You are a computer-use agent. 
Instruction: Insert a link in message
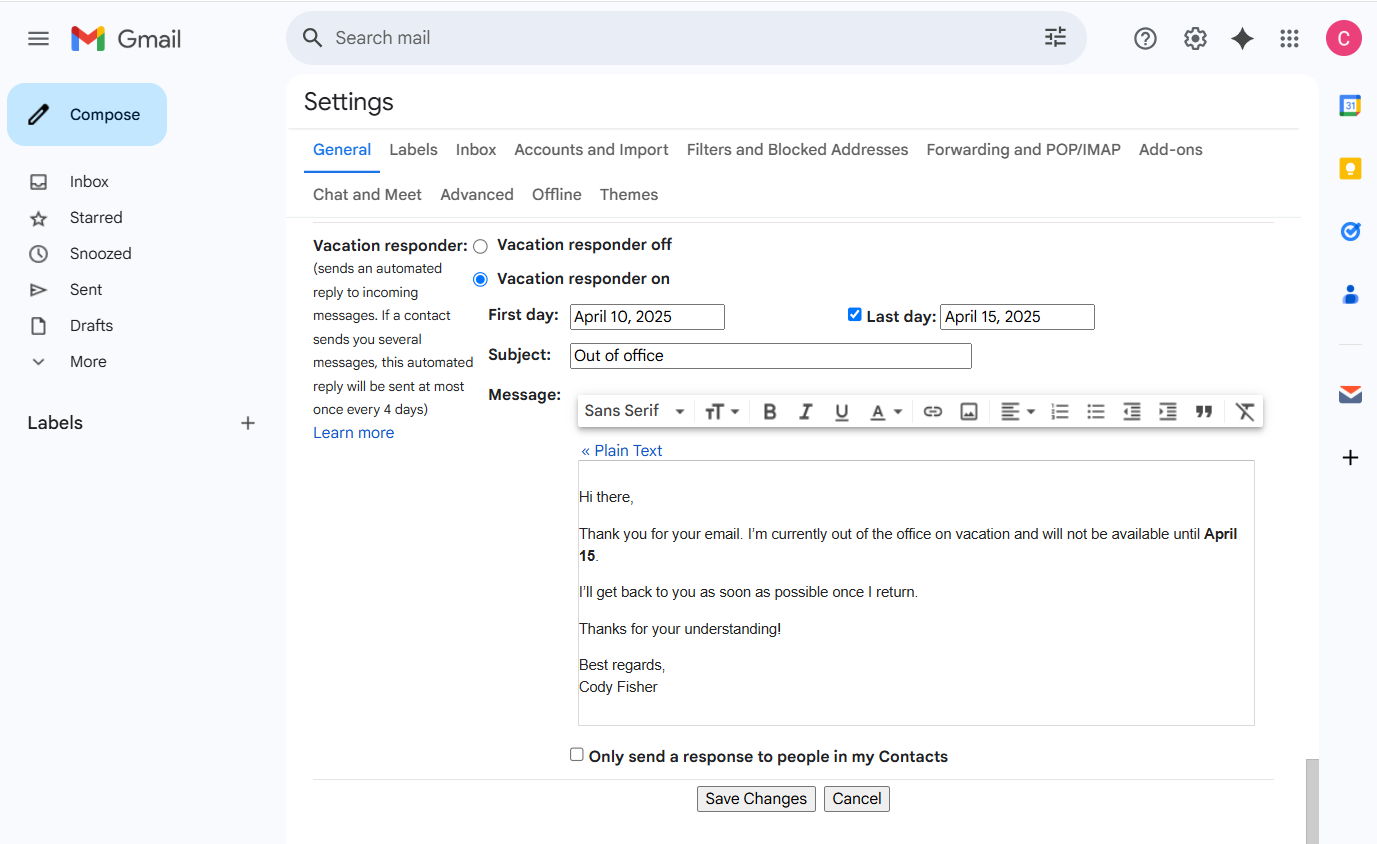tap(933, 412)
